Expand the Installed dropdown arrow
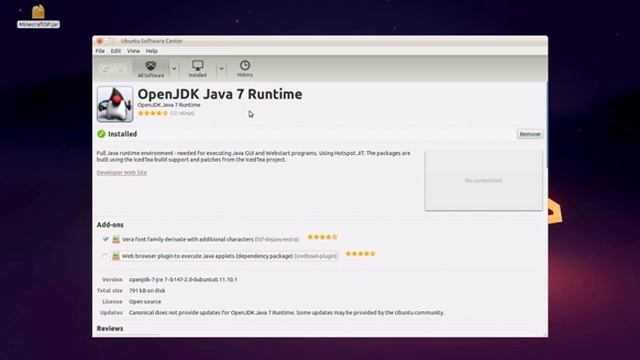 [x=221, y=69]
